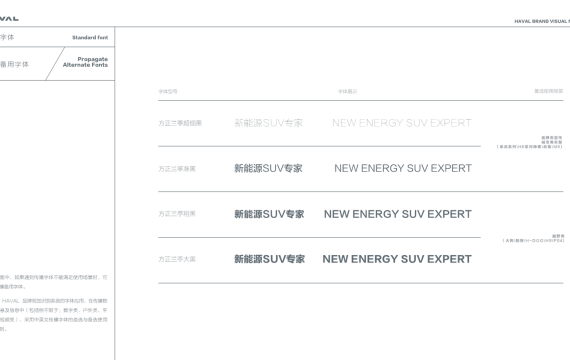Click the HAVAL logo in top-left corner
This screenshot has width=570, height=360.
tap(9, 18)
